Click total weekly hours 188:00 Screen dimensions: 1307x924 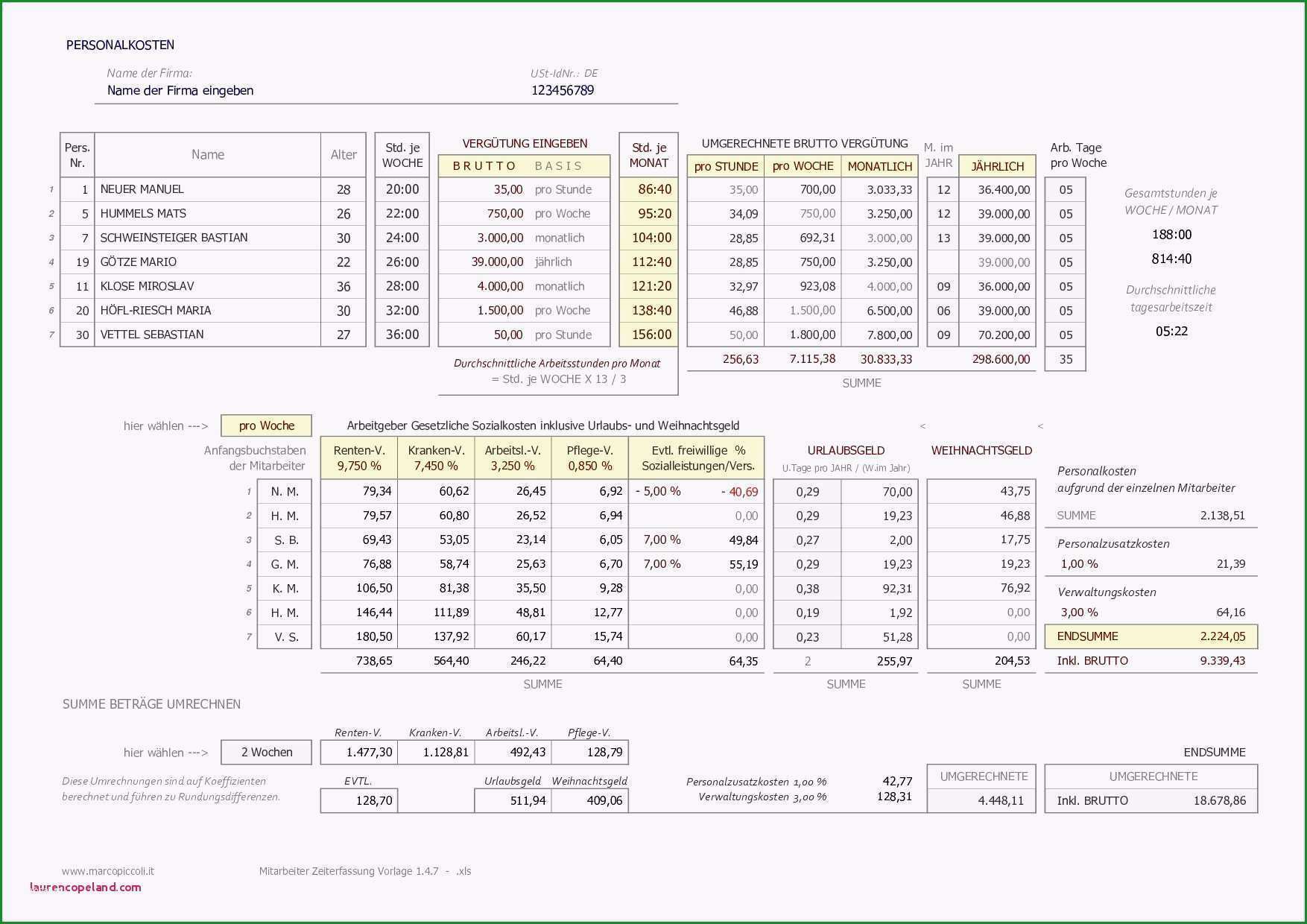pos(1171,235)
